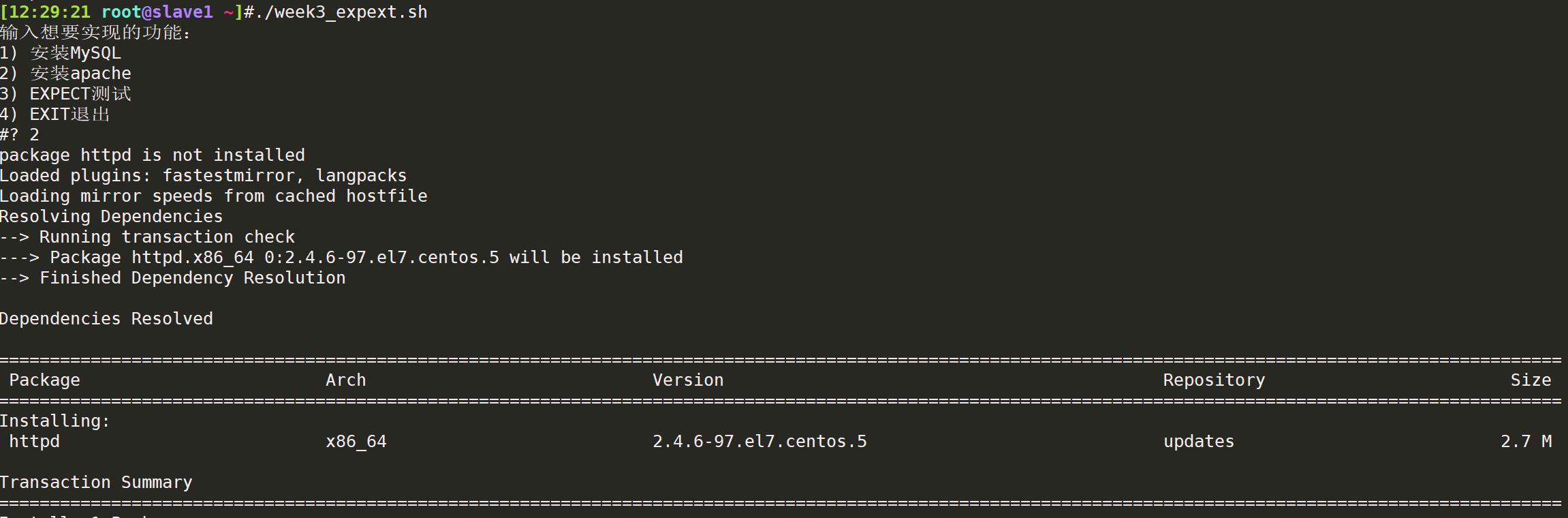Click the 'Transaction Summary' heading
Screen dimensions: 1568x518
[x=97, y=483]
